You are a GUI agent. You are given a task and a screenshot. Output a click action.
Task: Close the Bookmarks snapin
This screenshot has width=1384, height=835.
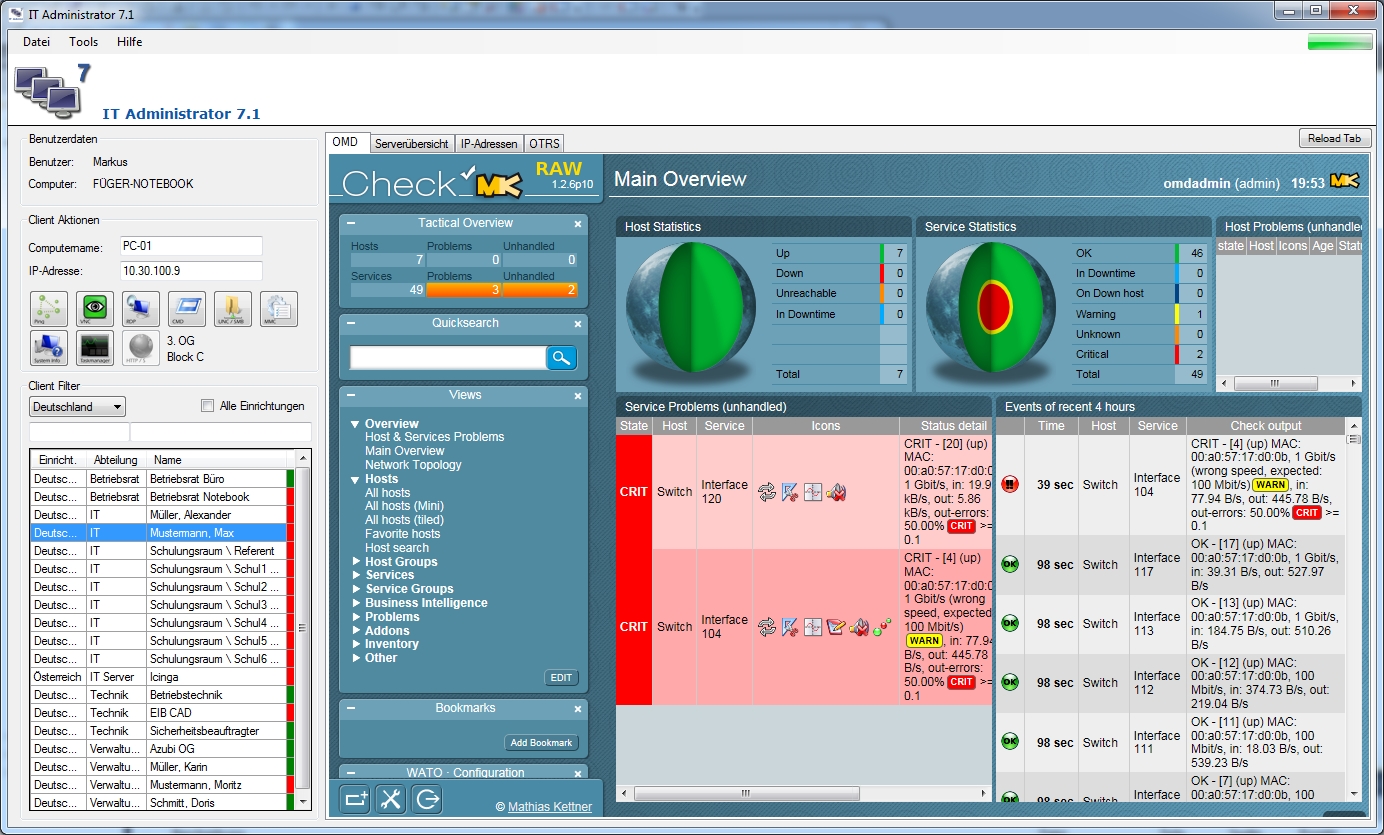pyautogui.click(x=578, y=709)
